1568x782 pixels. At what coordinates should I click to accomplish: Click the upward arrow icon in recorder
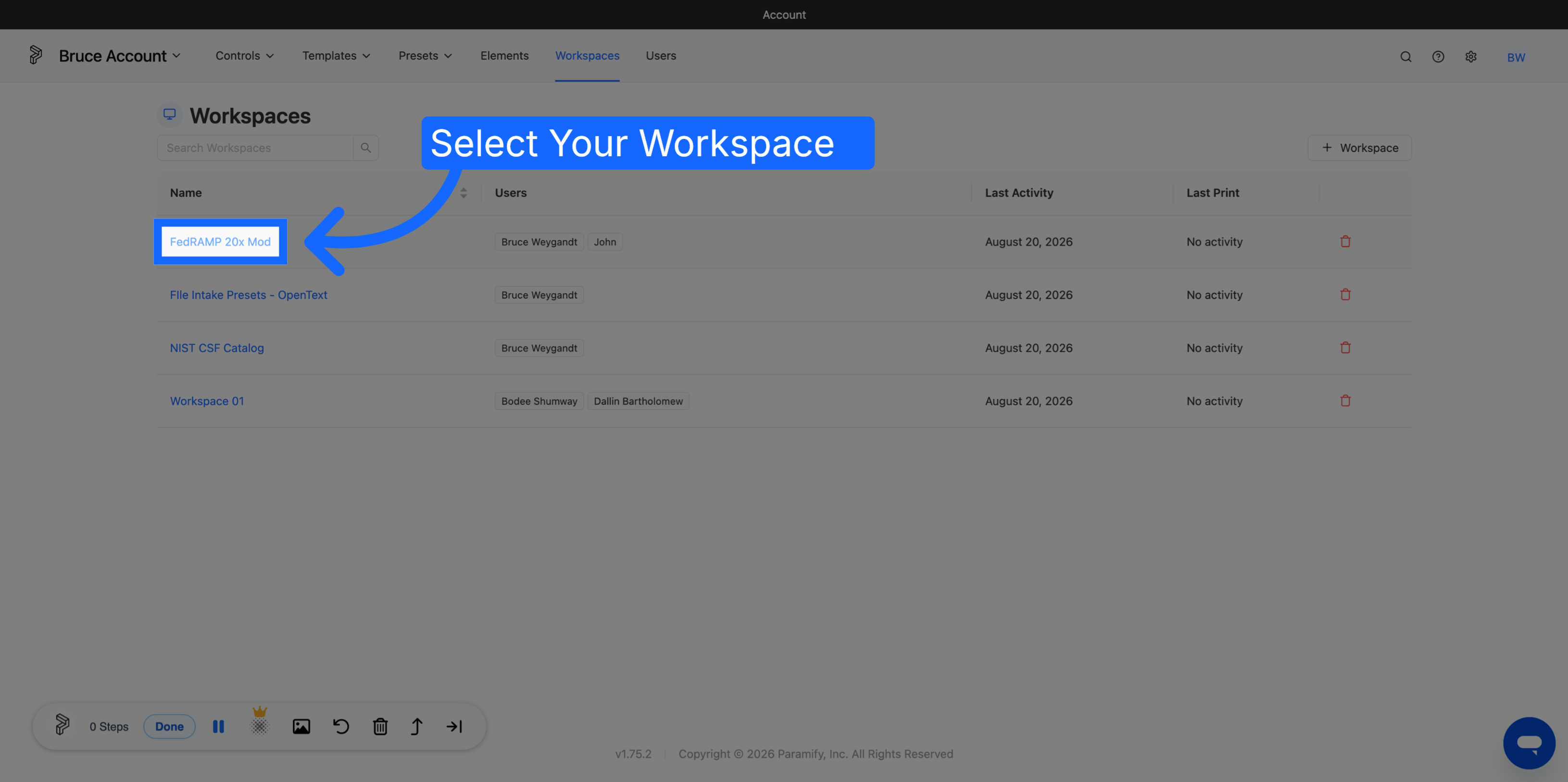pos(417,726)
